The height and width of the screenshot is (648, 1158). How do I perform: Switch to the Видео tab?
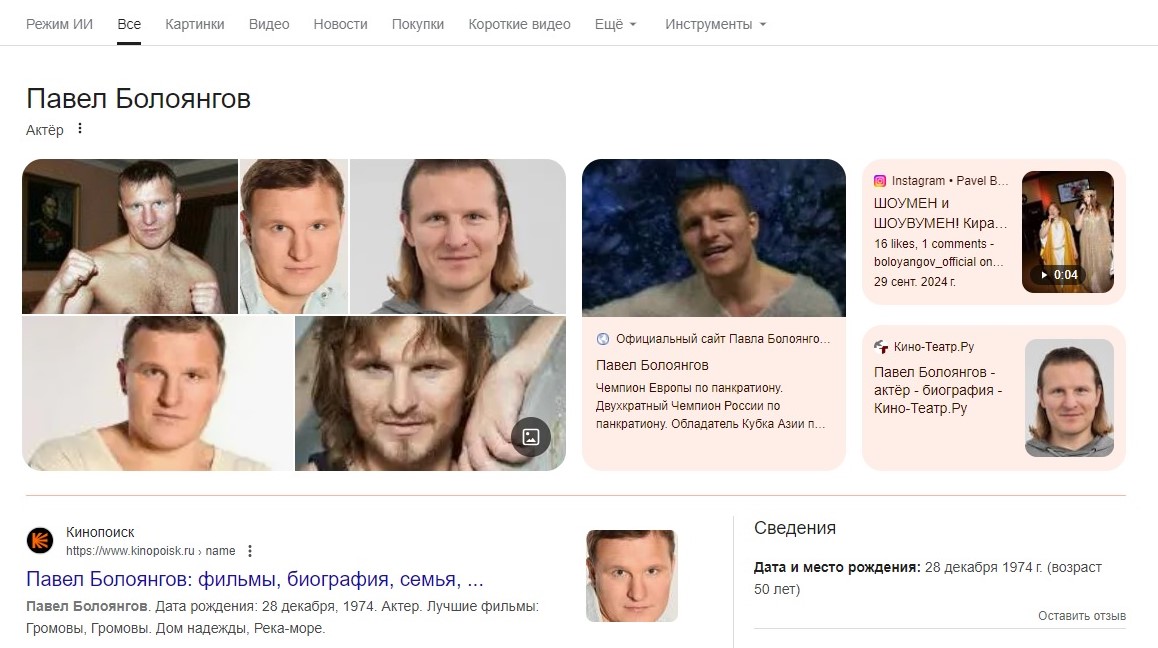point(269,24)
